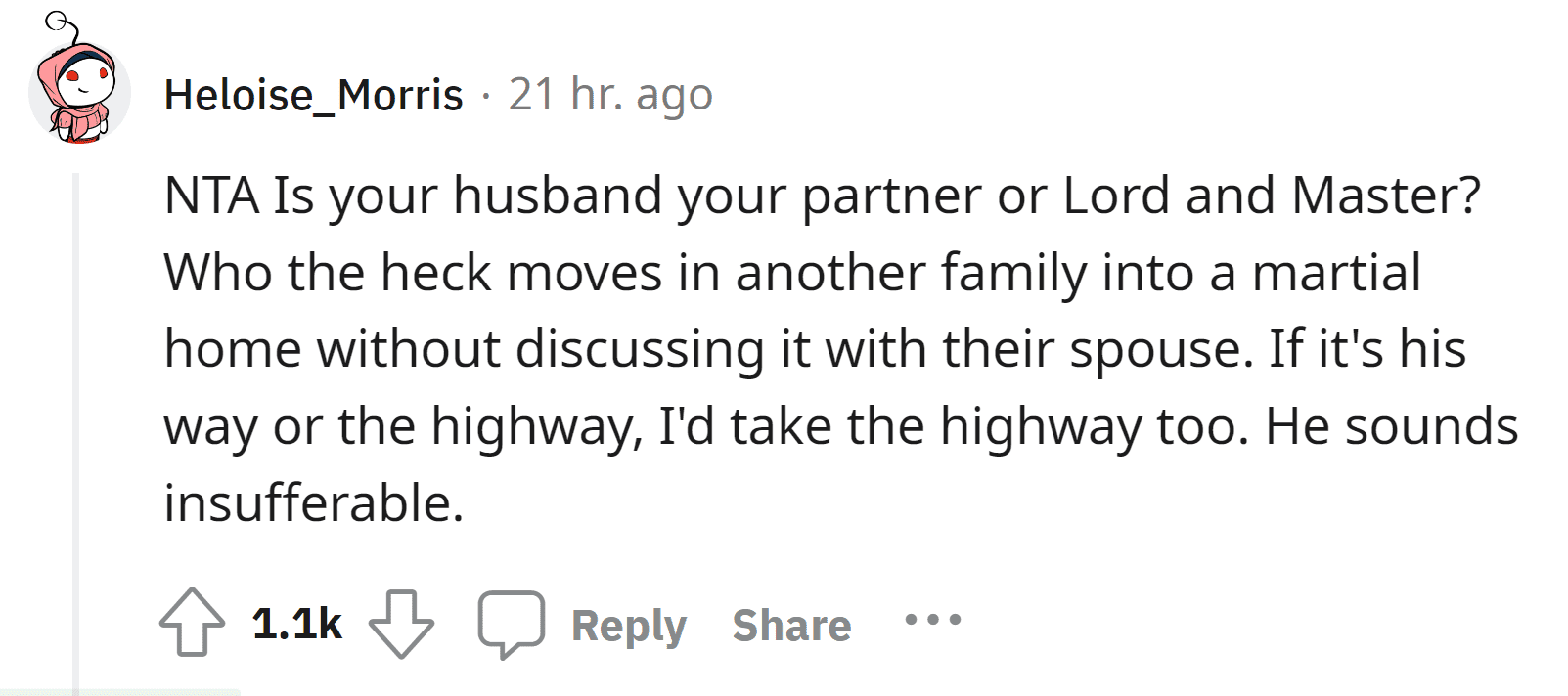Image resolution: width=1568 pixels, height=696 pixels.
Task: Click the word "insufferable." in the comment
Action: tap(313, 502)
